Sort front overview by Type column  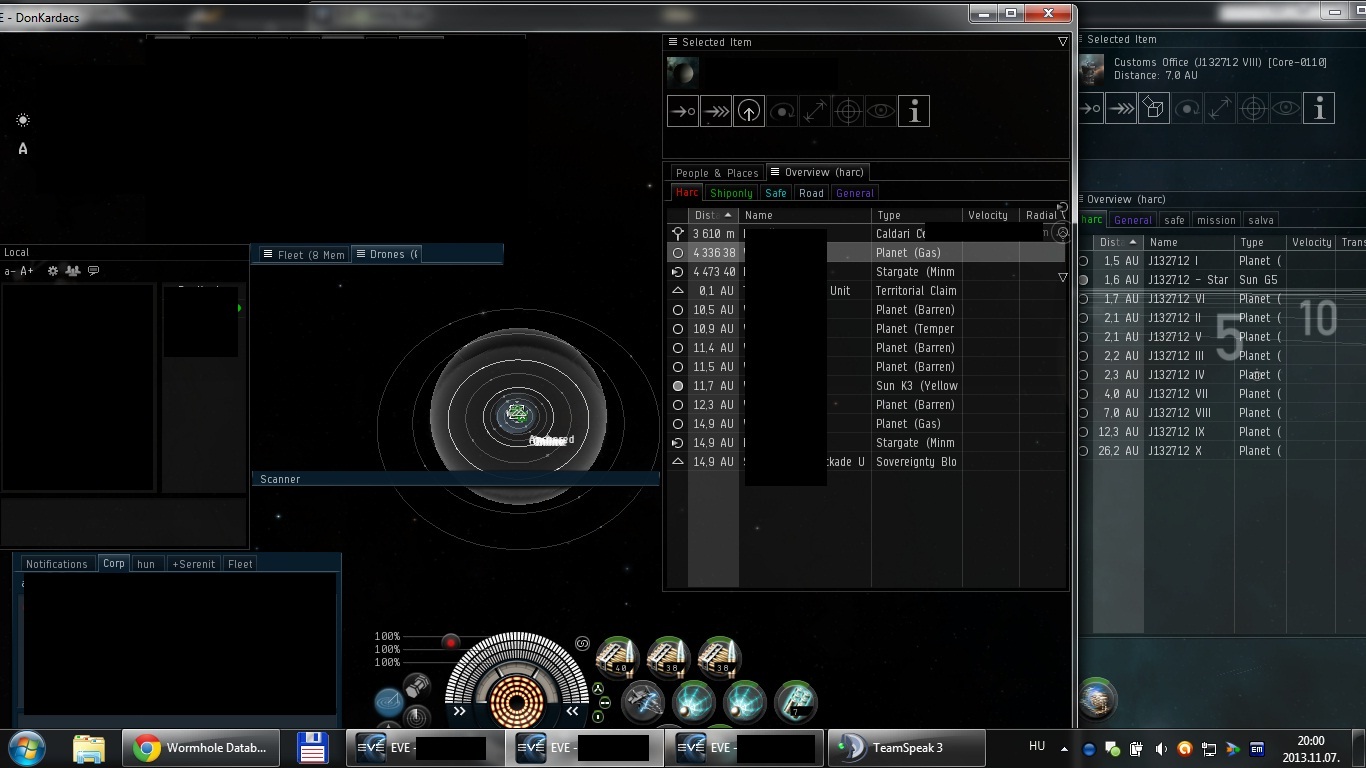coord(917,215)
